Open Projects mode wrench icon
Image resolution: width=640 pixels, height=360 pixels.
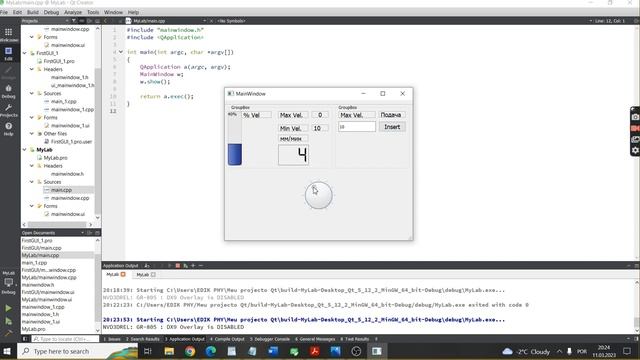[x=9, y=110]
